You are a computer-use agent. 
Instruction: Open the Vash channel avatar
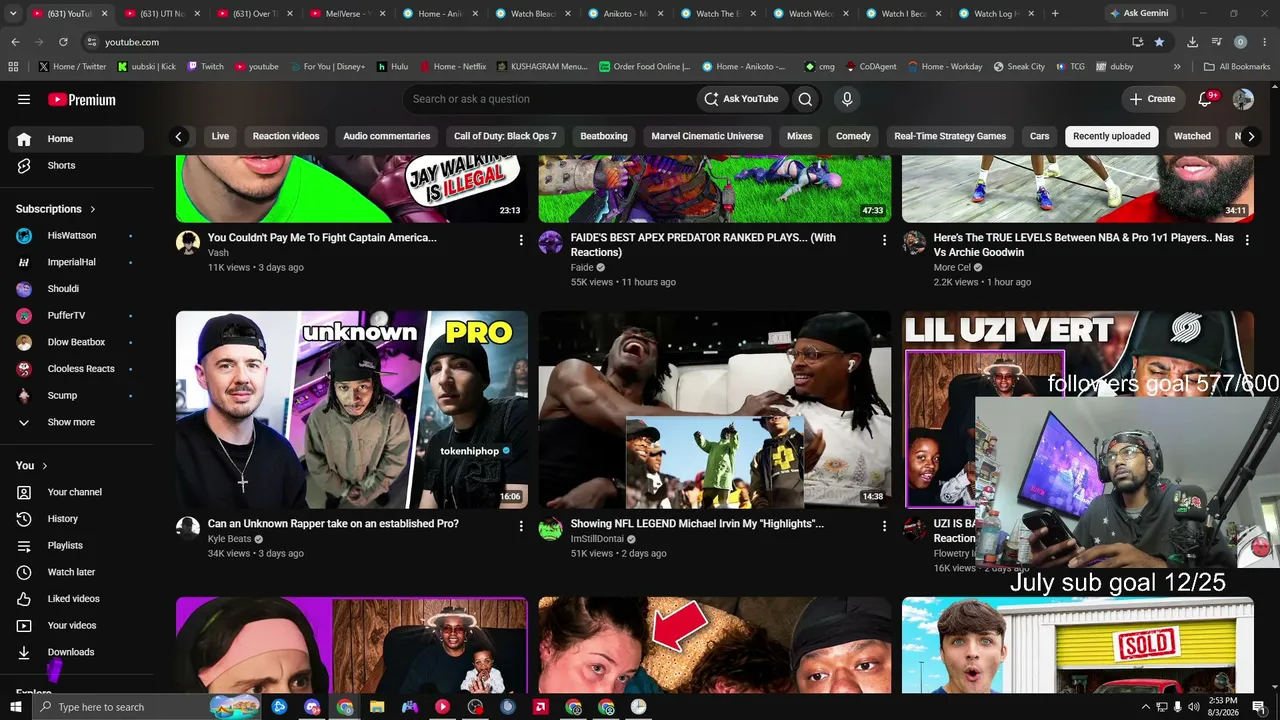pos(188,242)
